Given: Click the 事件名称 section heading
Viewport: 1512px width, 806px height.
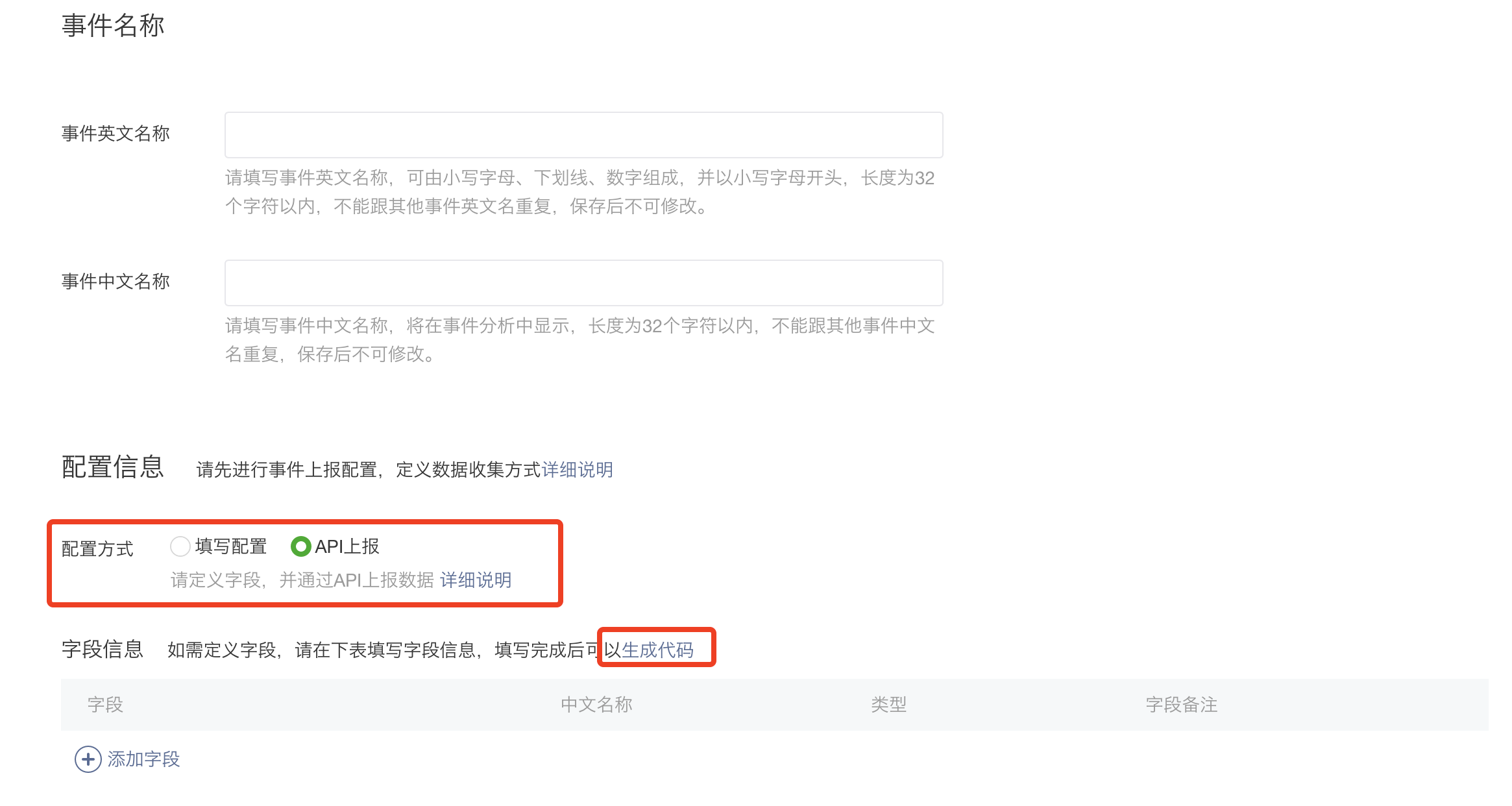Looking at the screenshot, I should (x=113, y=26).
